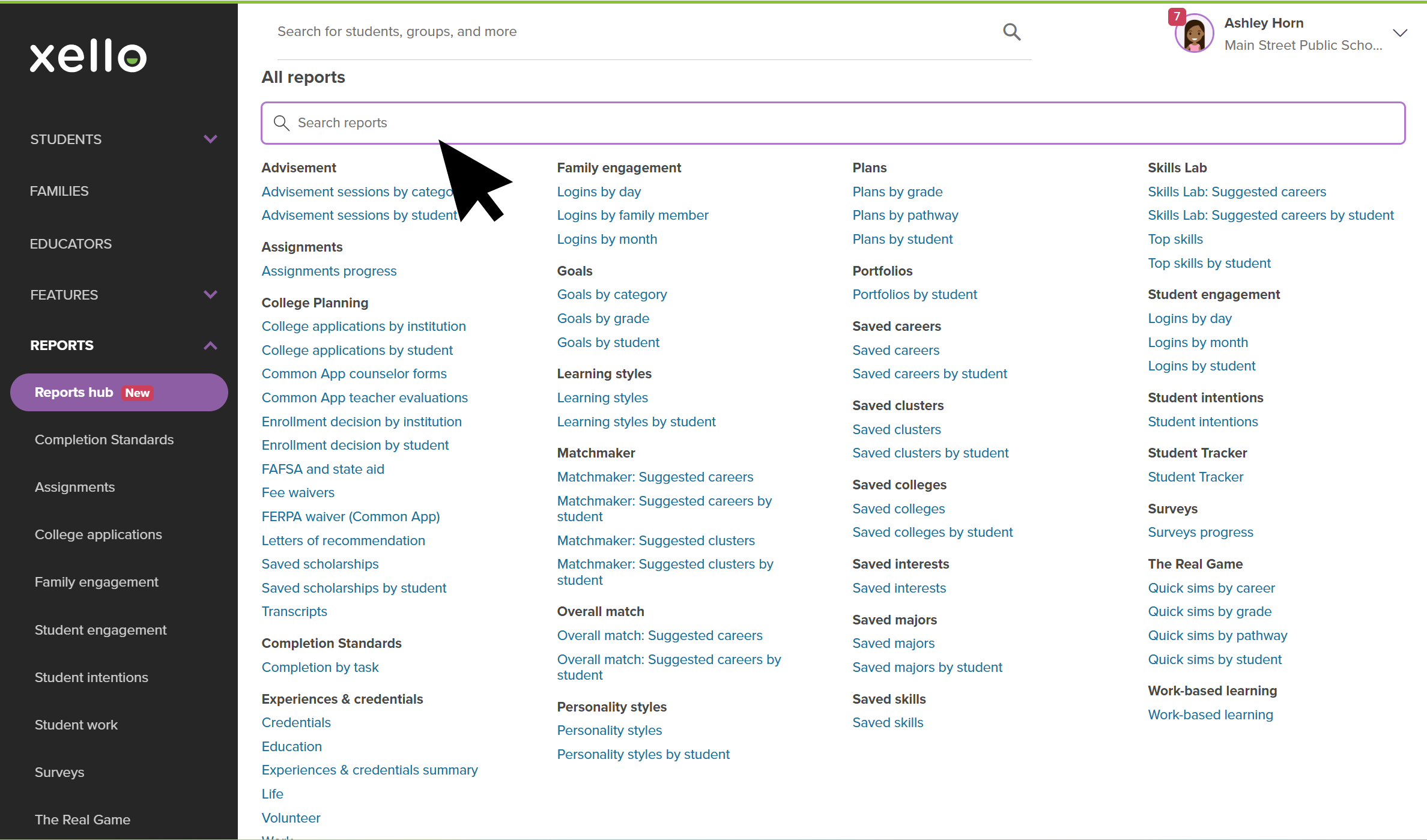
Task: Open College applications by institution report
Action: point(364,326)
